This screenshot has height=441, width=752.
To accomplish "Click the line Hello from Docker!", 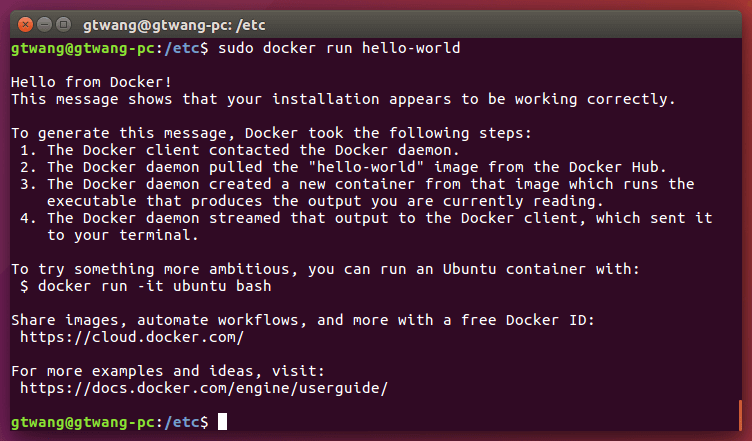I will click(x=91, y=82).
